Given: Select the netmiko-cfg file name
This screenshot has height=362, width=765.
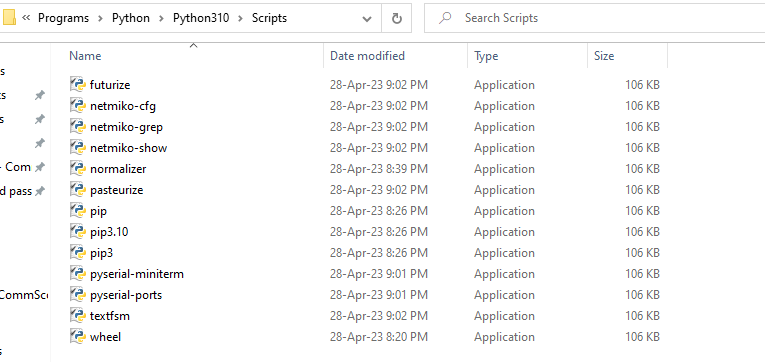Looking at the screenshot, I should [123, 106].
